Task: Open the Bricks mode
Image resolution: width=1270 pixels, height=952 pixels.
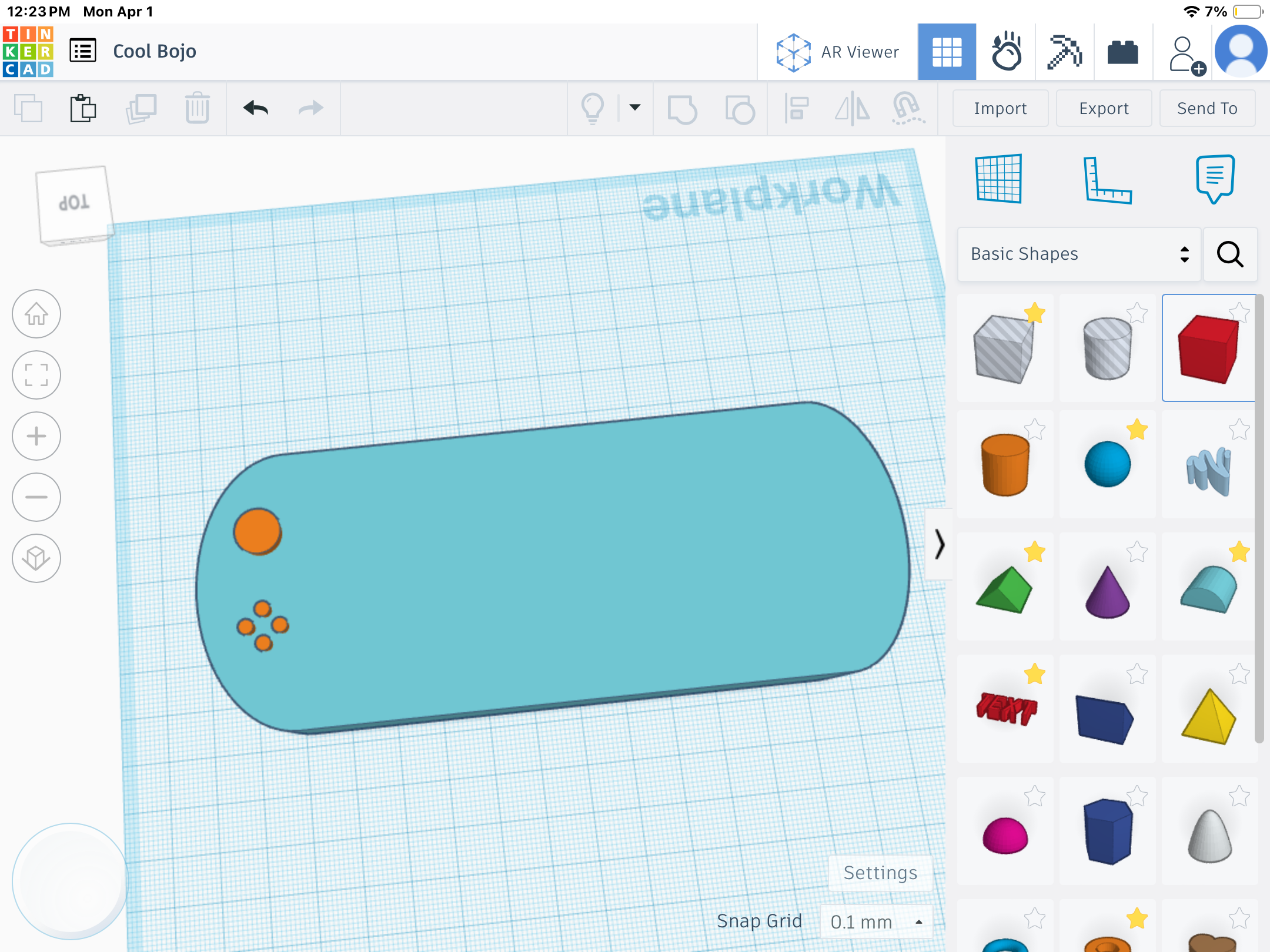Action: 1122,52
